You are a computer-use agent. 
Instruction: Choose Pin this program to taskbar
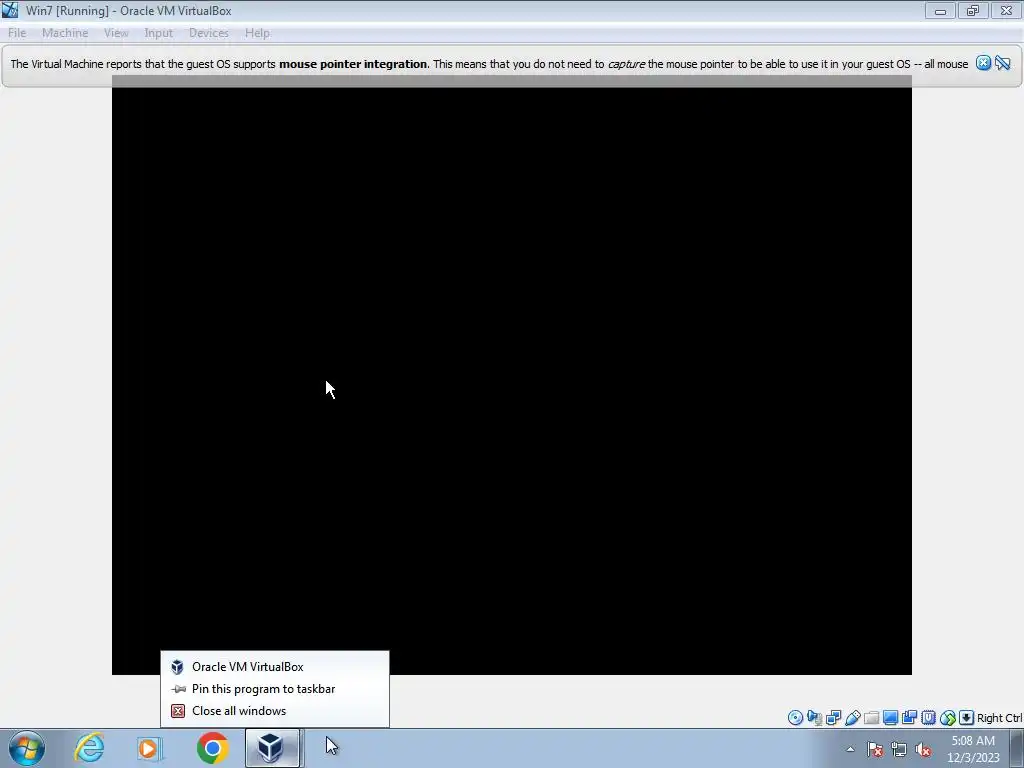[x=275, y=689]
